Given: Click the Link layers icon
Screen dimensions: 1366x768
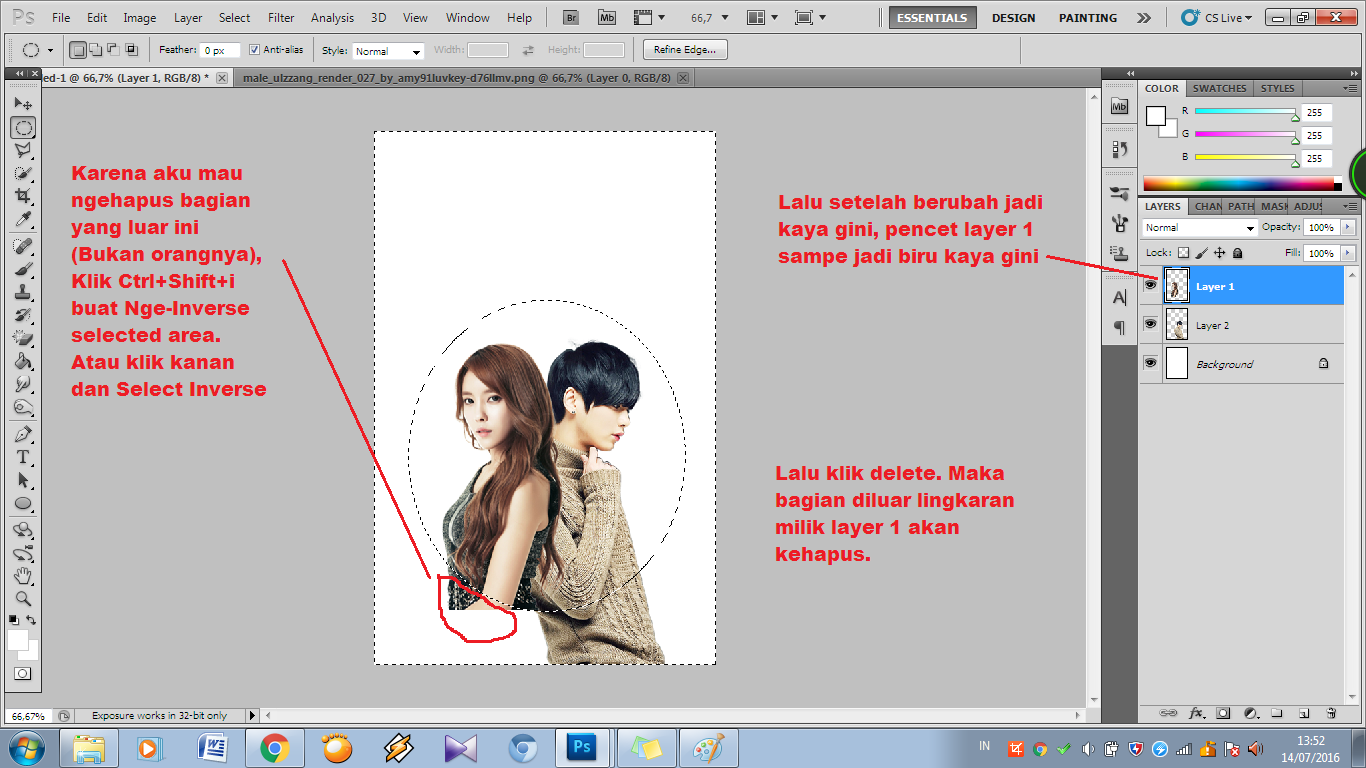Looking at the screenshot, I should click(1168, 713).
